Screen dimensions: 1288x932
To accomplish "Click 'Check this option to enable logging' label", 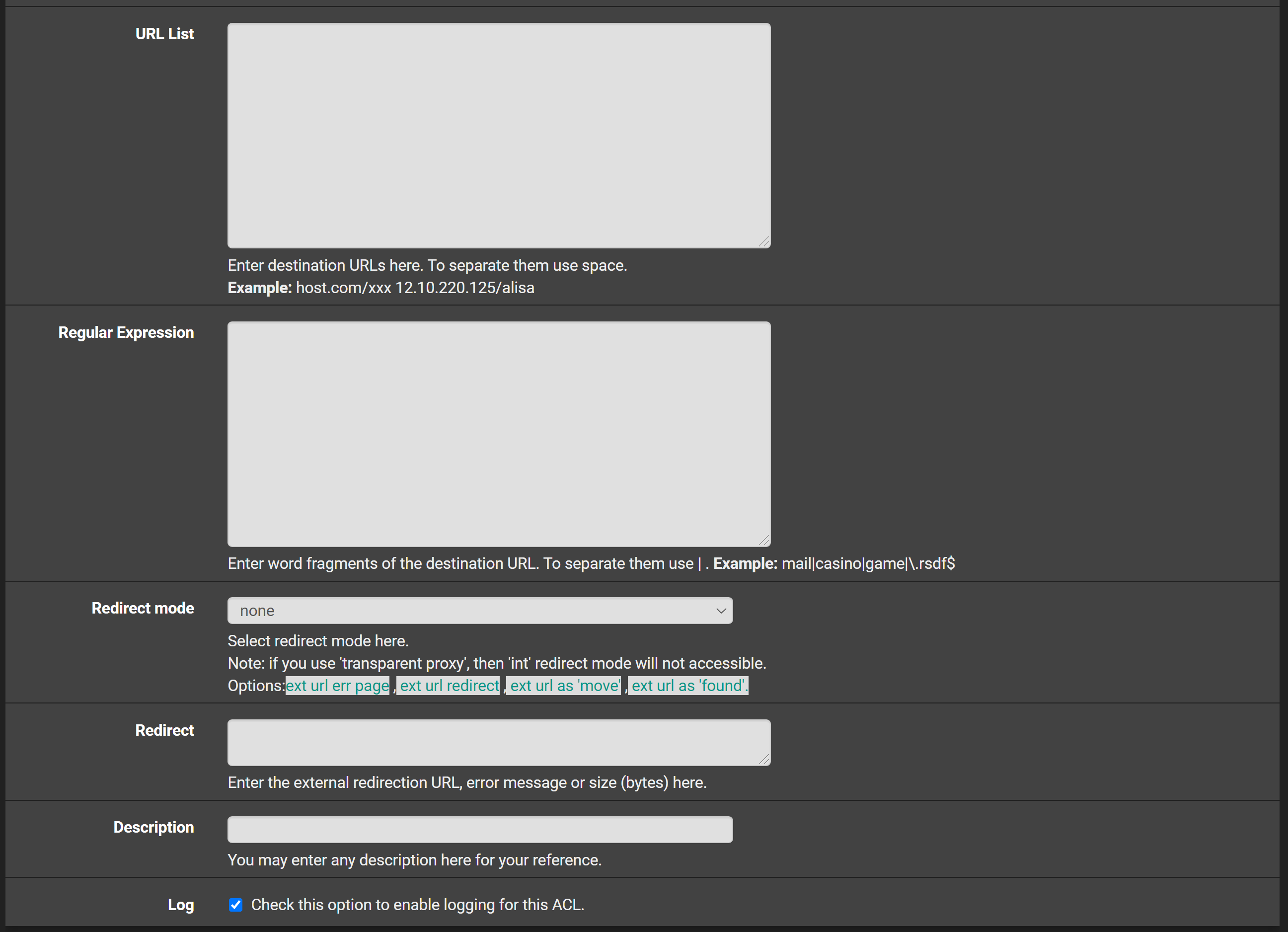I will (417, 905).
